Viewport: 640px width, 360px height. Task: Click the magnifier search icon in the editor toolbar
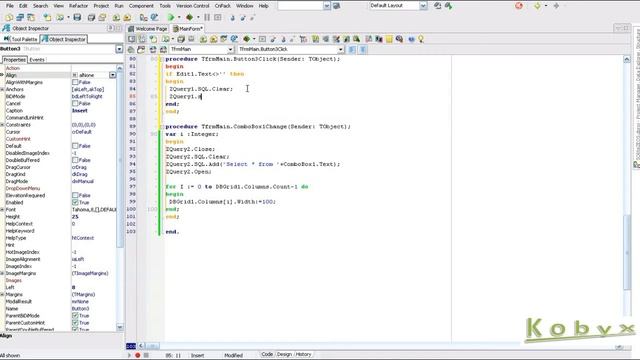pos(399,39)
